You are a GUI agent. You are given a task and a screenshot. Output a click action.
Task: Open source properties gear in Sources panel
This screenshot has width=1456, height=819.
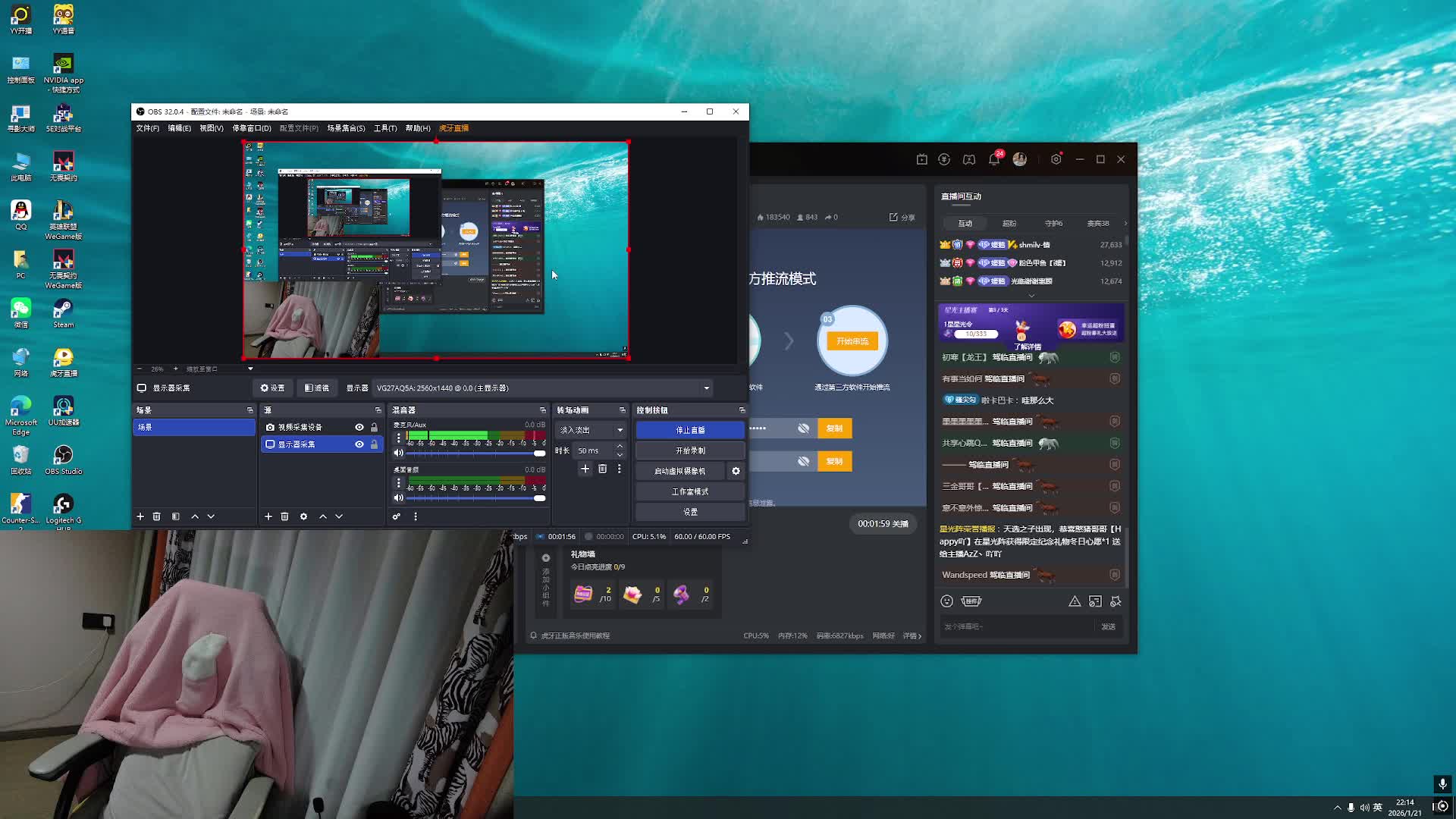point(303,516)
